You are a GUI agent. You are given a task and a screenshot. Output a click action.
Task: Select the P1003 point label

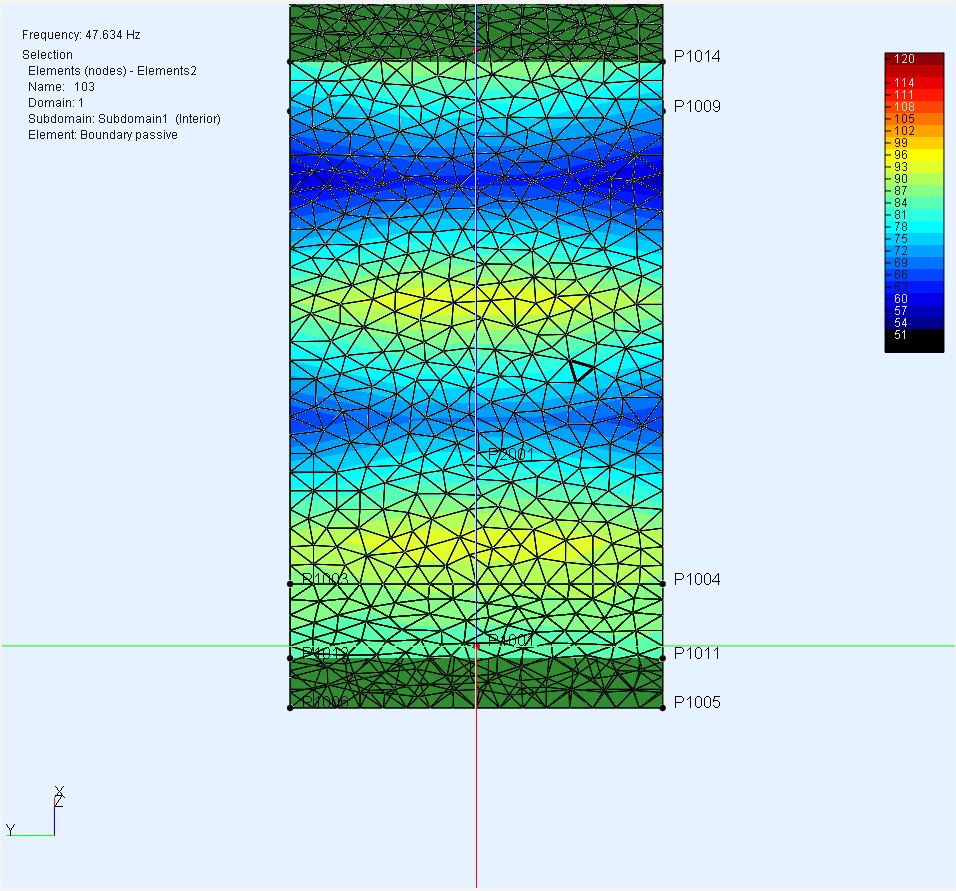(325, 580)
